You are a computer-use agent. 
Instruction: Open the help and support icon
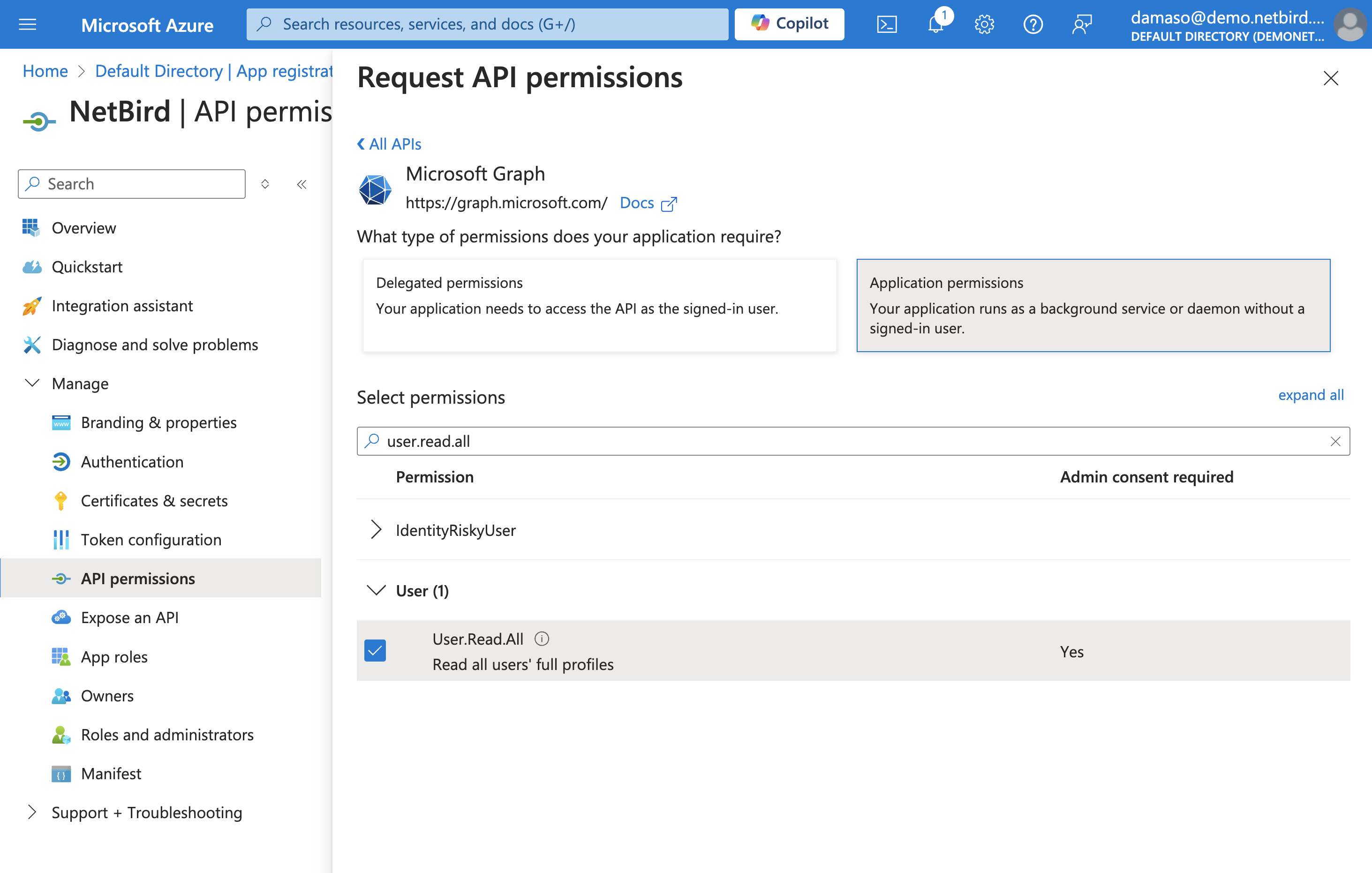pos(1033,24)
